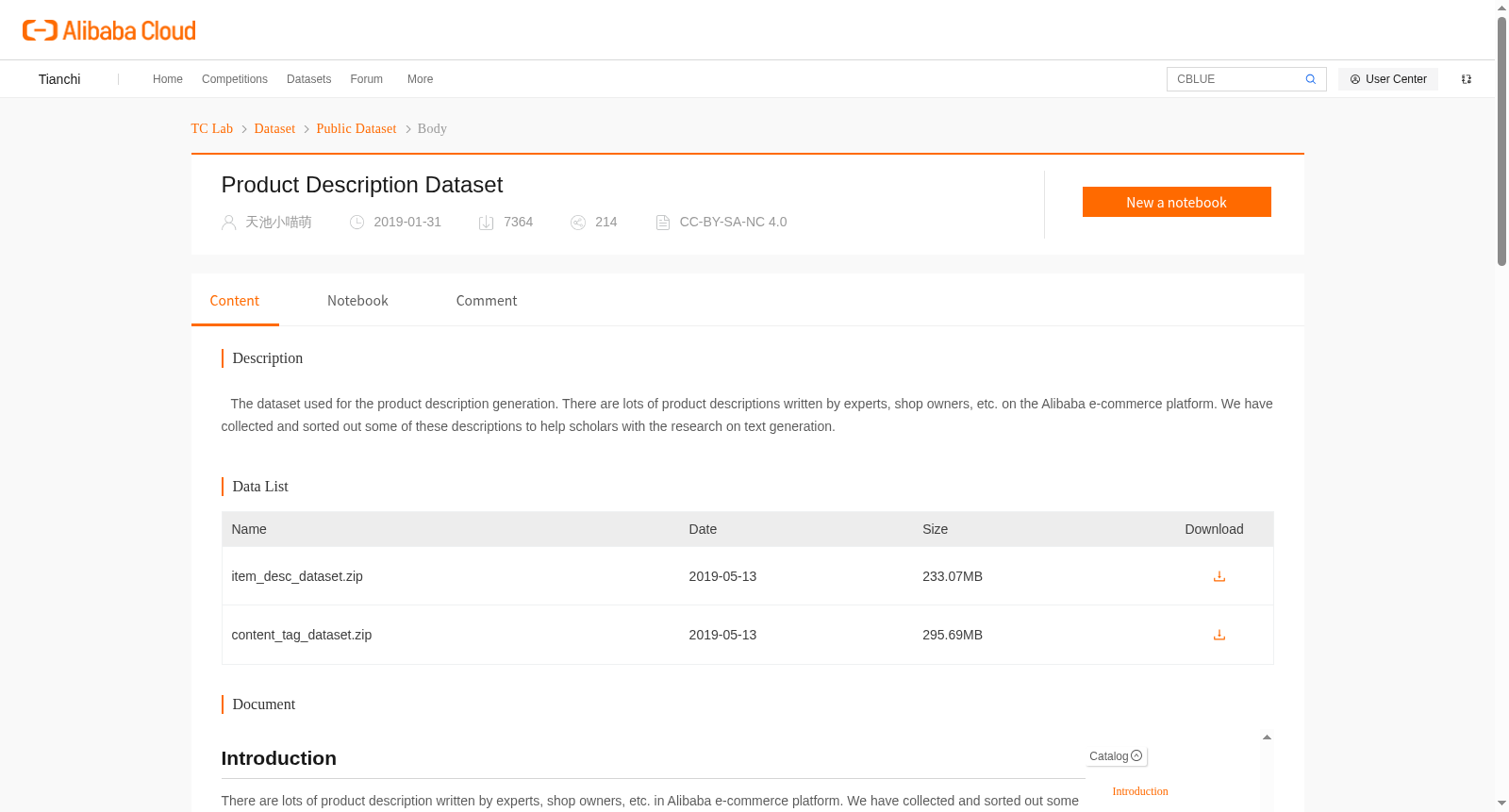Switch to the Comment tab
The width and height of the screenshot is (1509, 812).
tap(487, 301)
